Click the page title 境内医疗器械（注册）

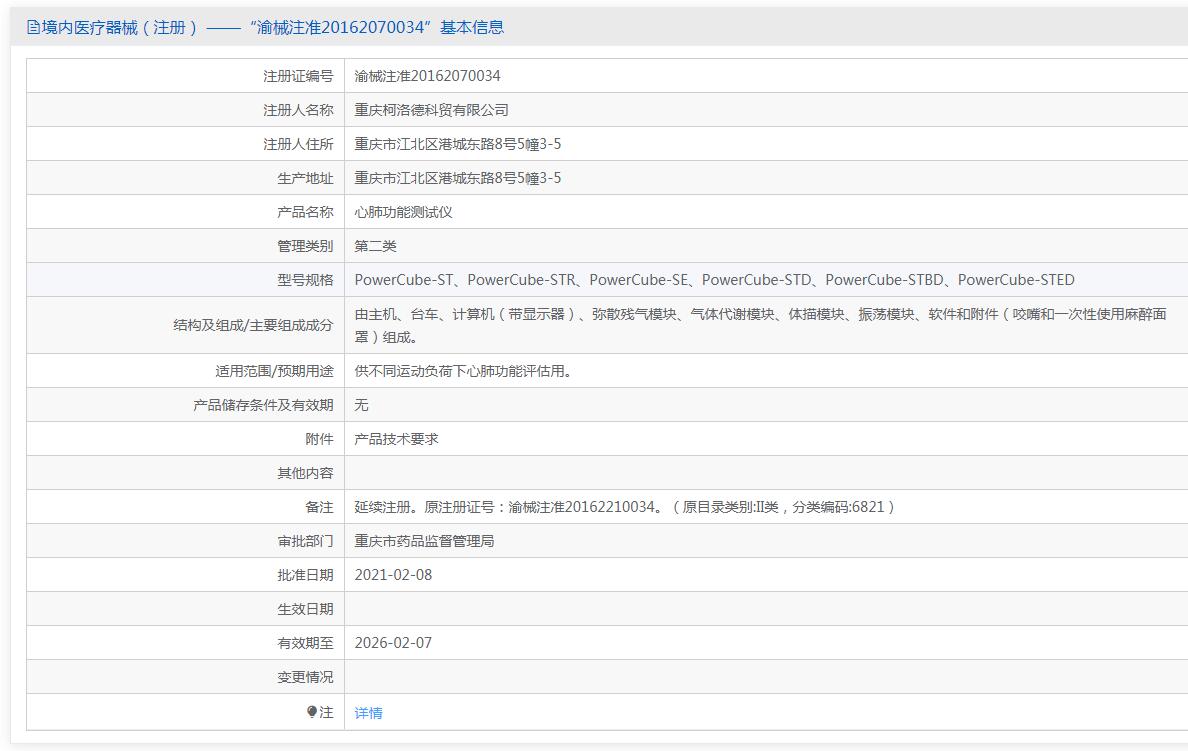pyautogui.click(x=120, y=27)
